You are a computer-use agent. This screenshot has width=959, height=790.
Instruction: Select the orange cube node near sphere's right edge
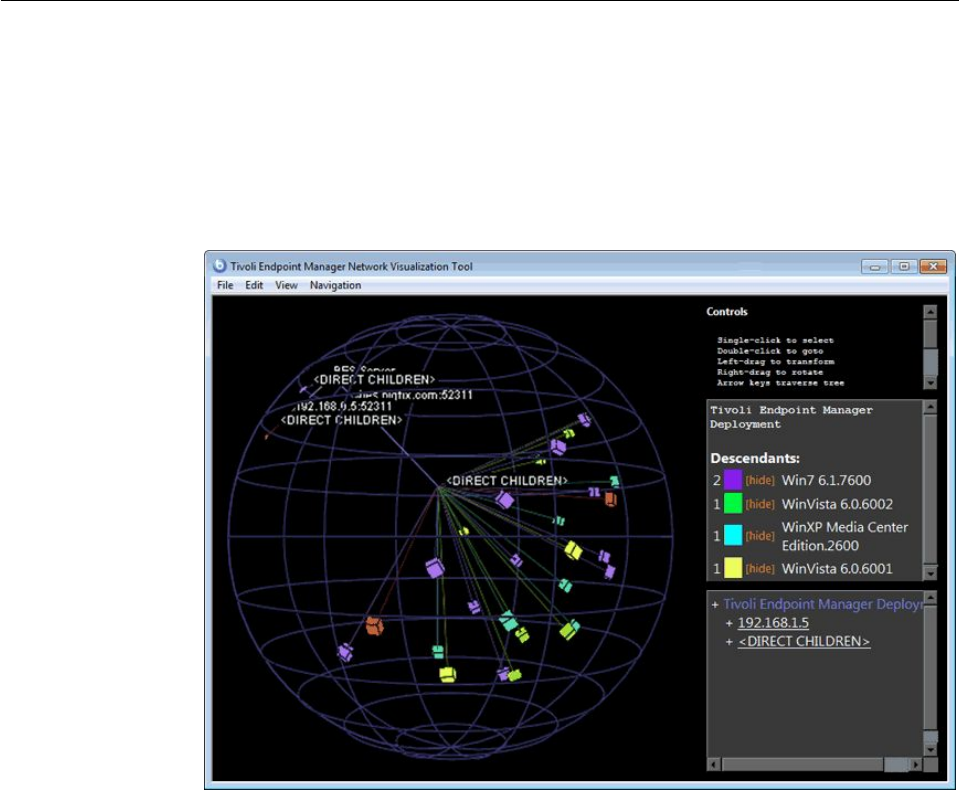point(610,500)
